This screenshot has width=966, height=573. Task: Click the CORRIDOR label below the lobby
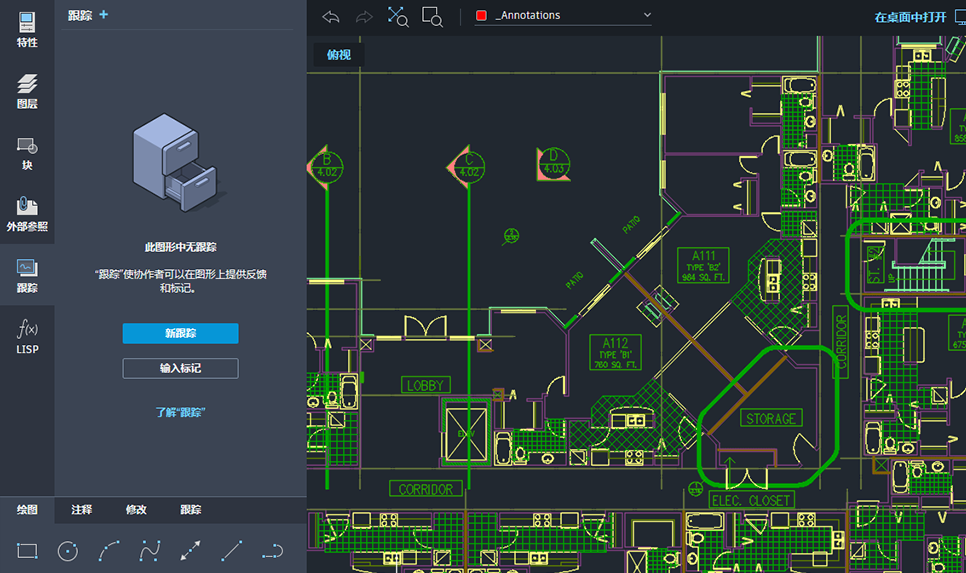(426, 489)
